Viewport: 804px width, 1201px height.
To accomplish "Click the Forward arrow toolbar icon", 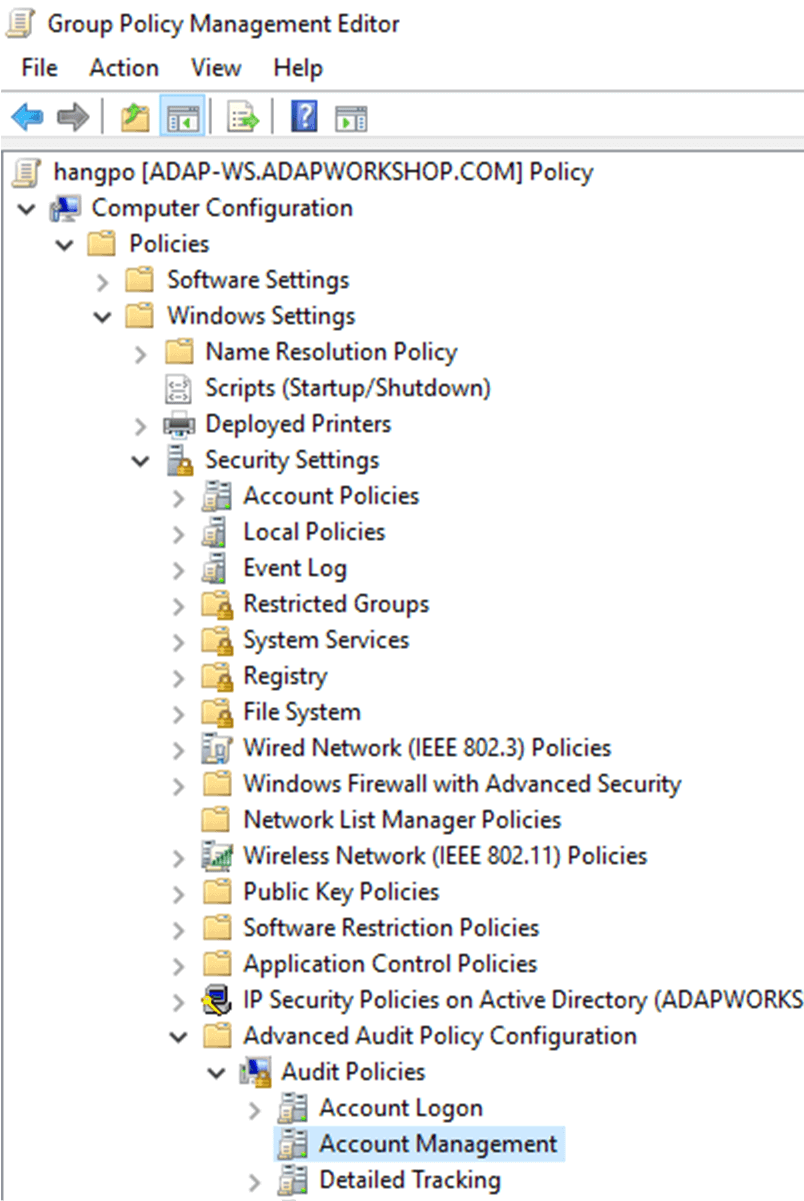I will tap(73, 118).
